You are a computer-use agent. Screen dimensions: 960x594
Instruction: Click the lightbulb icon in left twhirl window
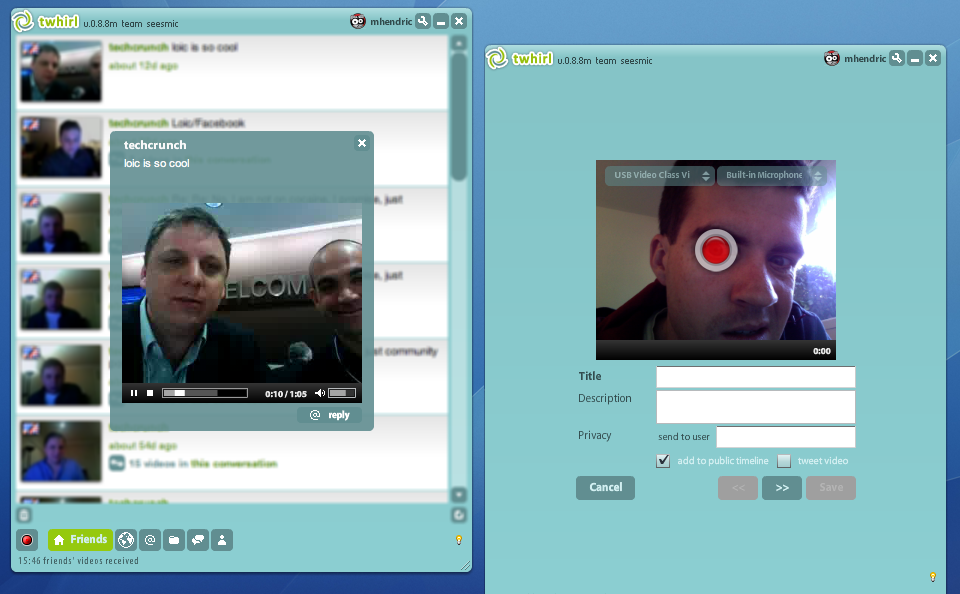point(459,540)
